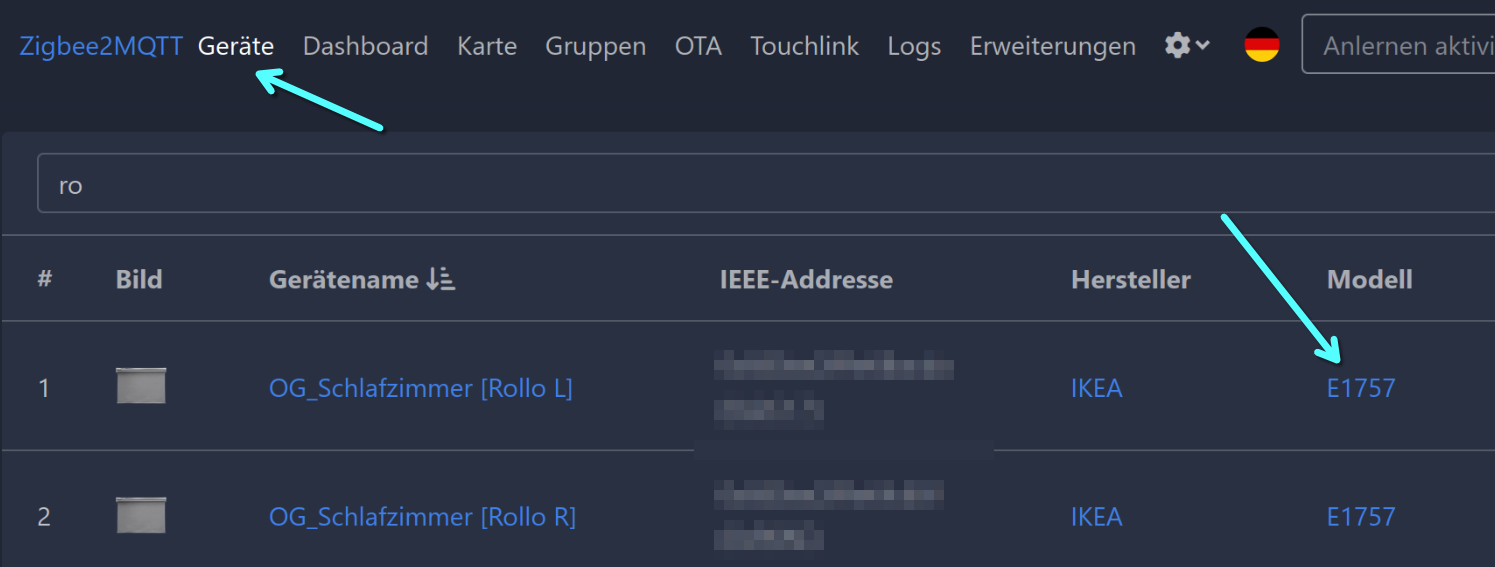This screenshot has width=1495, height=567.
Task: Sort by the Gerätename sort icon
Action: point(440,280)
